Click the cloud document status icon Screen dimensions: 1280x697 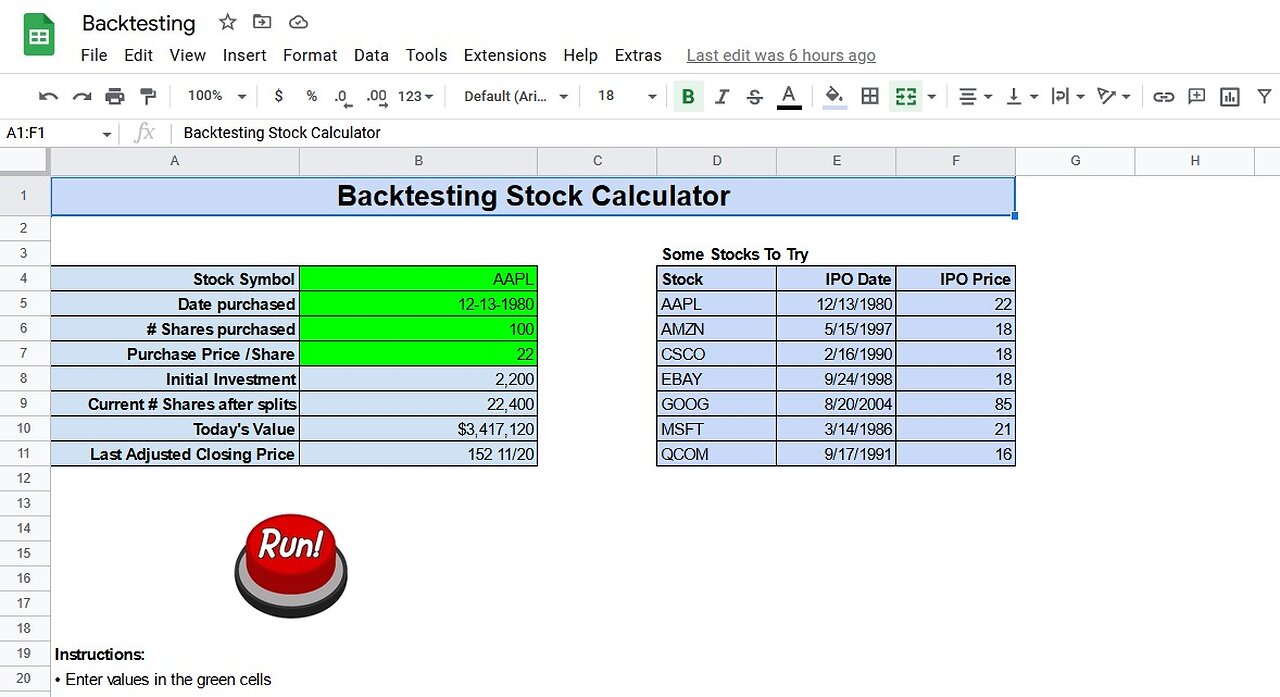point(297,22)
